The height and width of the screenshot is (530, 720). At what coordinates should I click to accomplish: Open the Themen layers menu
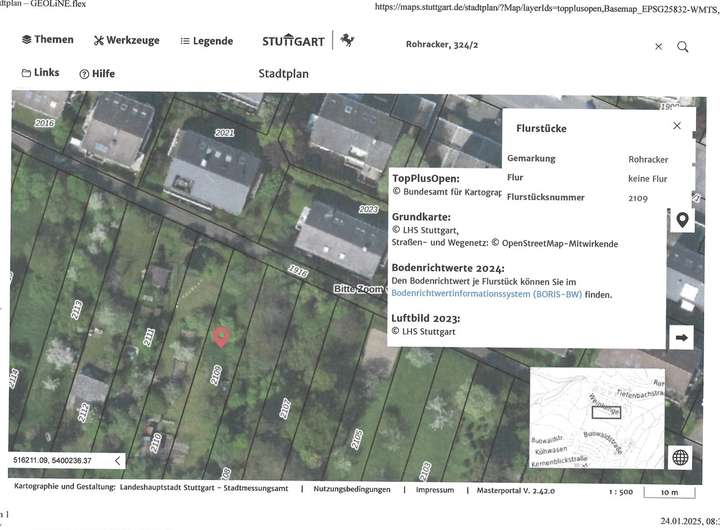pos(48,40)
